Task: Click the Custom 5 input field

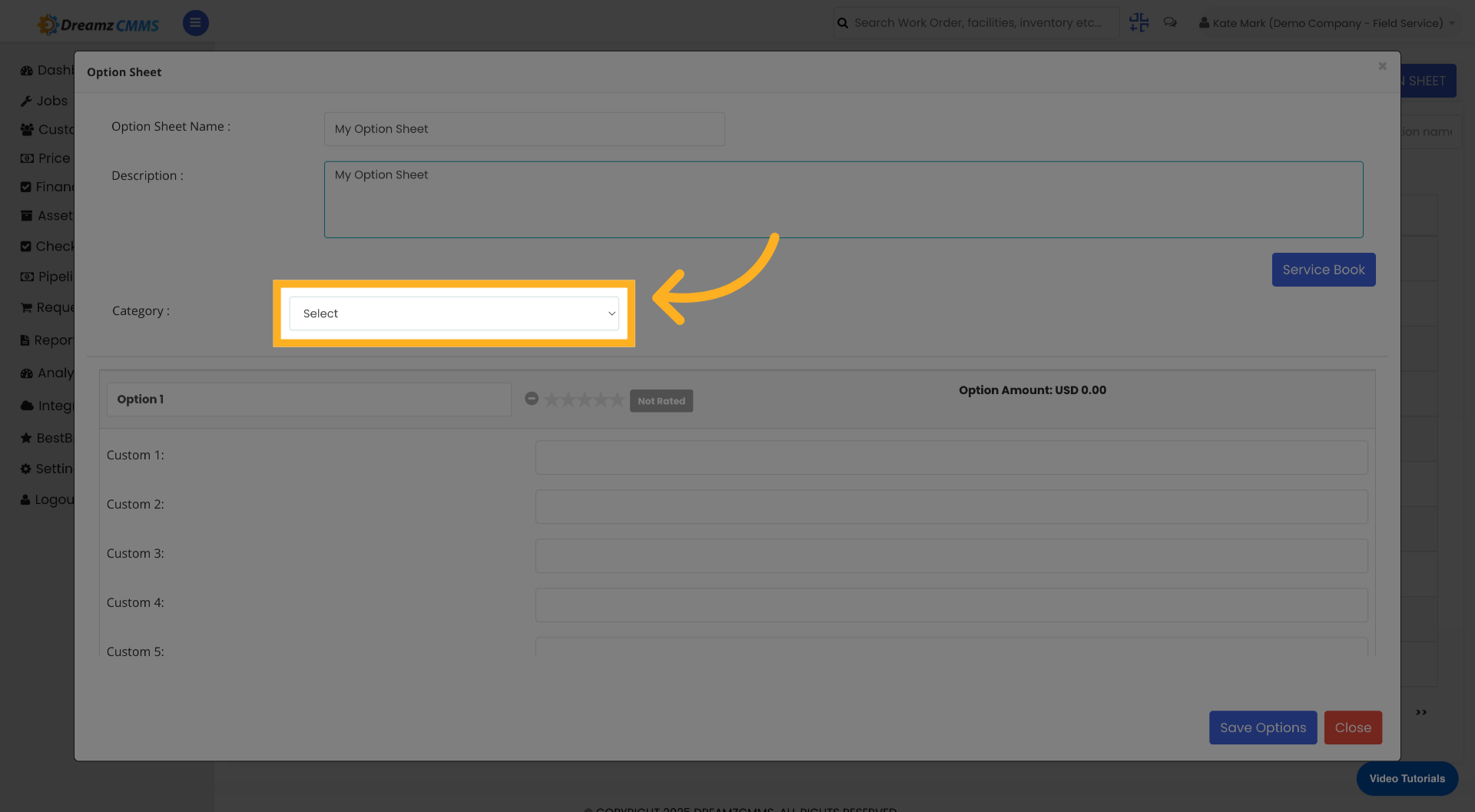Action: point(951,647)
